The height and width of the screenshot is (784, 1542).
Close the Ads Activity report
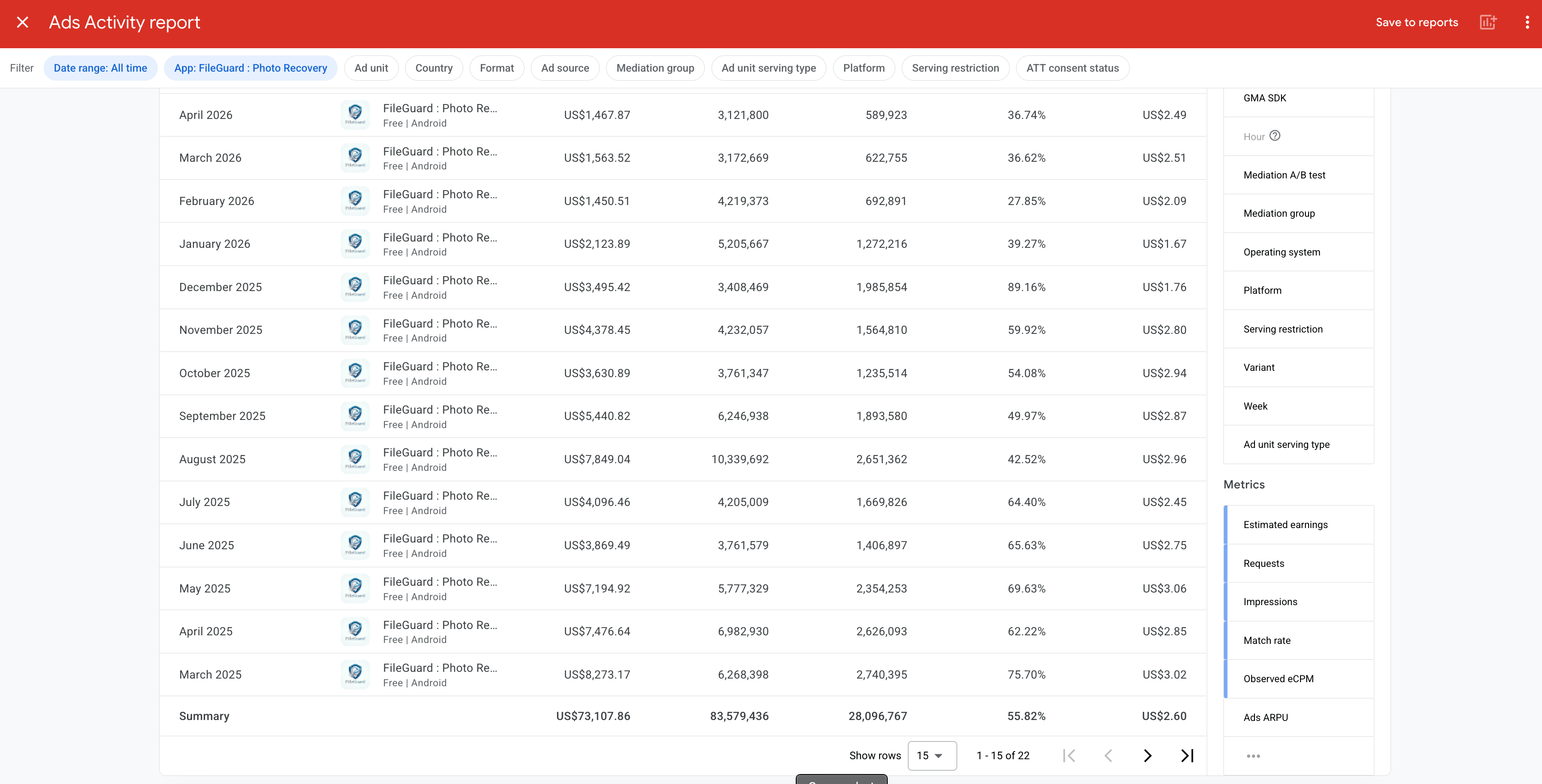[x=23, y=22]
